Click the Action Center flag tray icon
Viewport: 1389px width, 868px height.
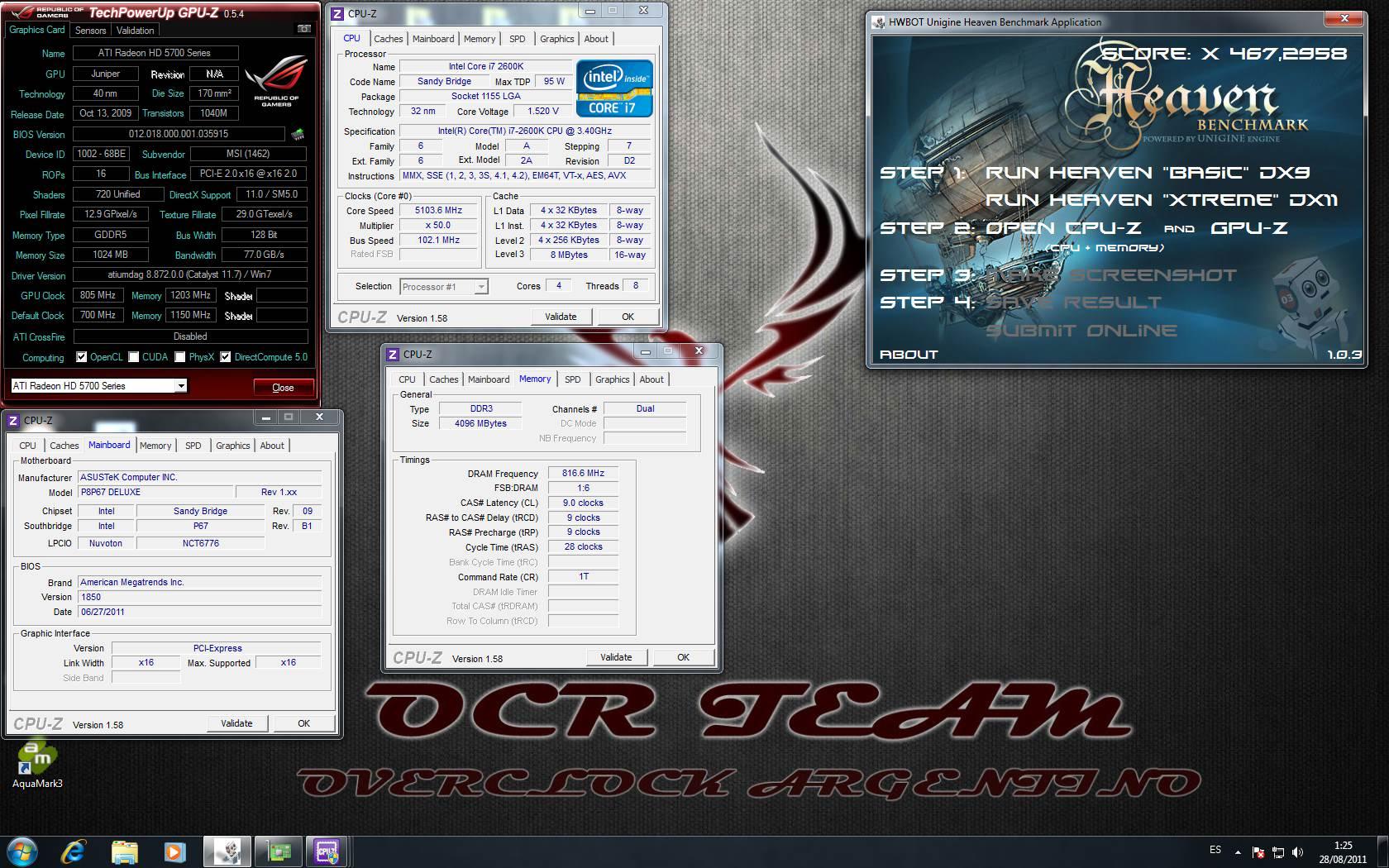pos(1258,851)
